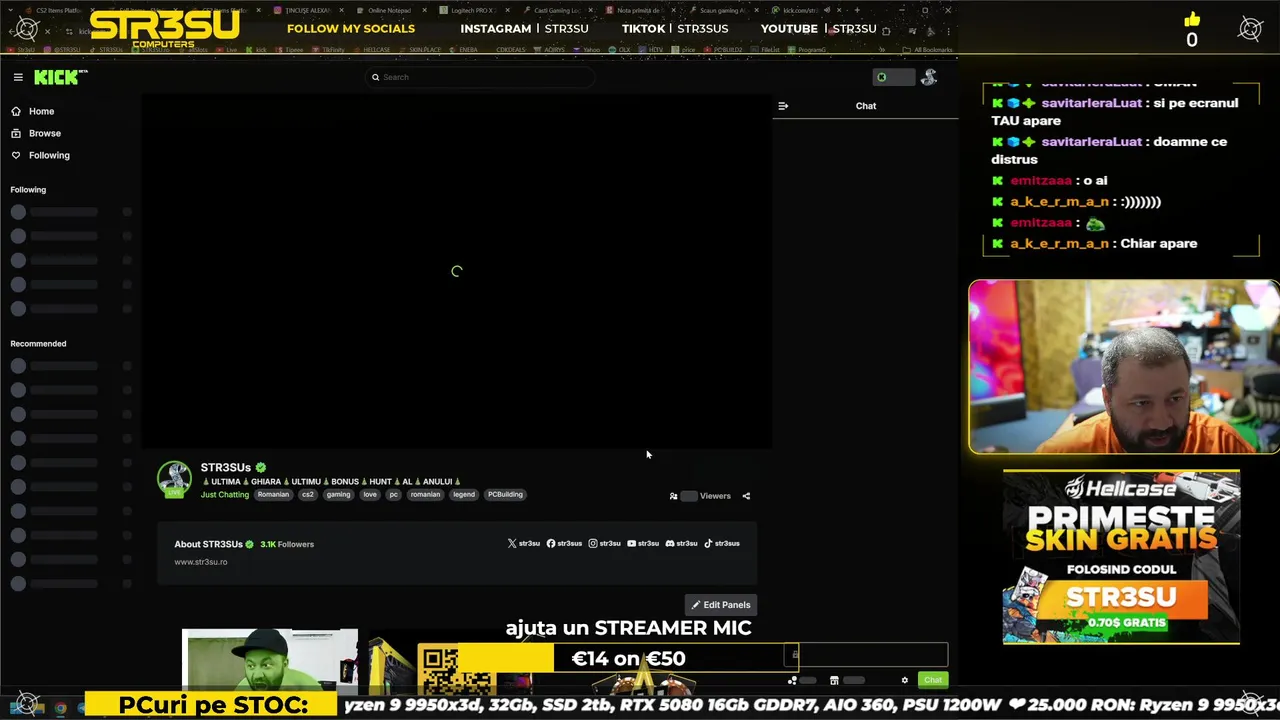Click the STR3SUs channel name

point(226,467)
